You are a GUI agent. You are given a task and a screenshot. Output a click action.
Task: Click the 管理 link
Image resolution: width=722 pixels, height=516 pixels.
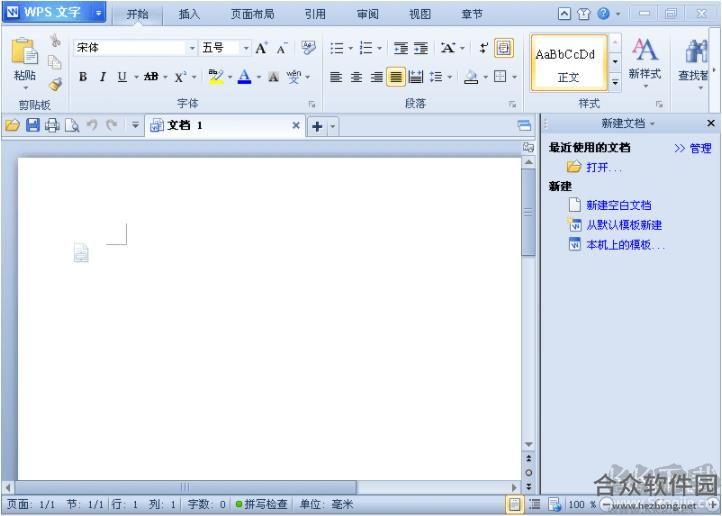coord(700,148)
